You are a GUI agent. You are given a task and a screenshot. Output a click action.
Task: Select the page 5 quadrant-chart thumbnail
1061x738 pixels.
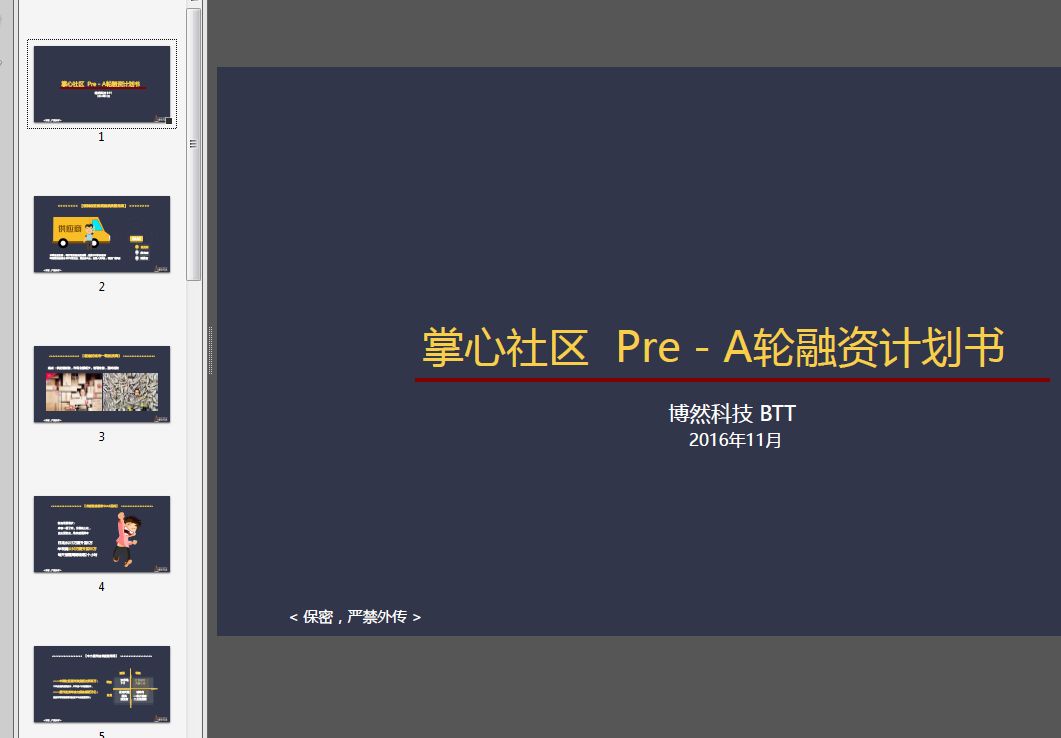[x=101, y=684]
